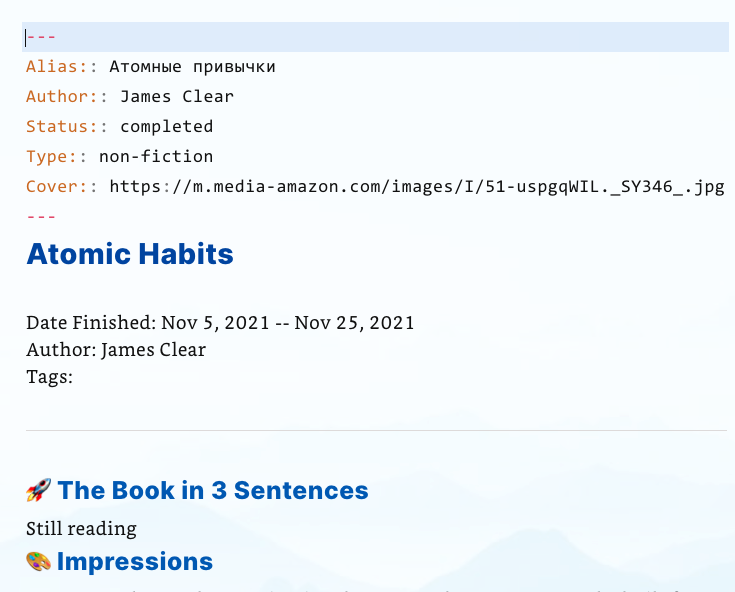Screen dimensions: 735x592
Task: Click the Date Finished line
Action: 220,323
